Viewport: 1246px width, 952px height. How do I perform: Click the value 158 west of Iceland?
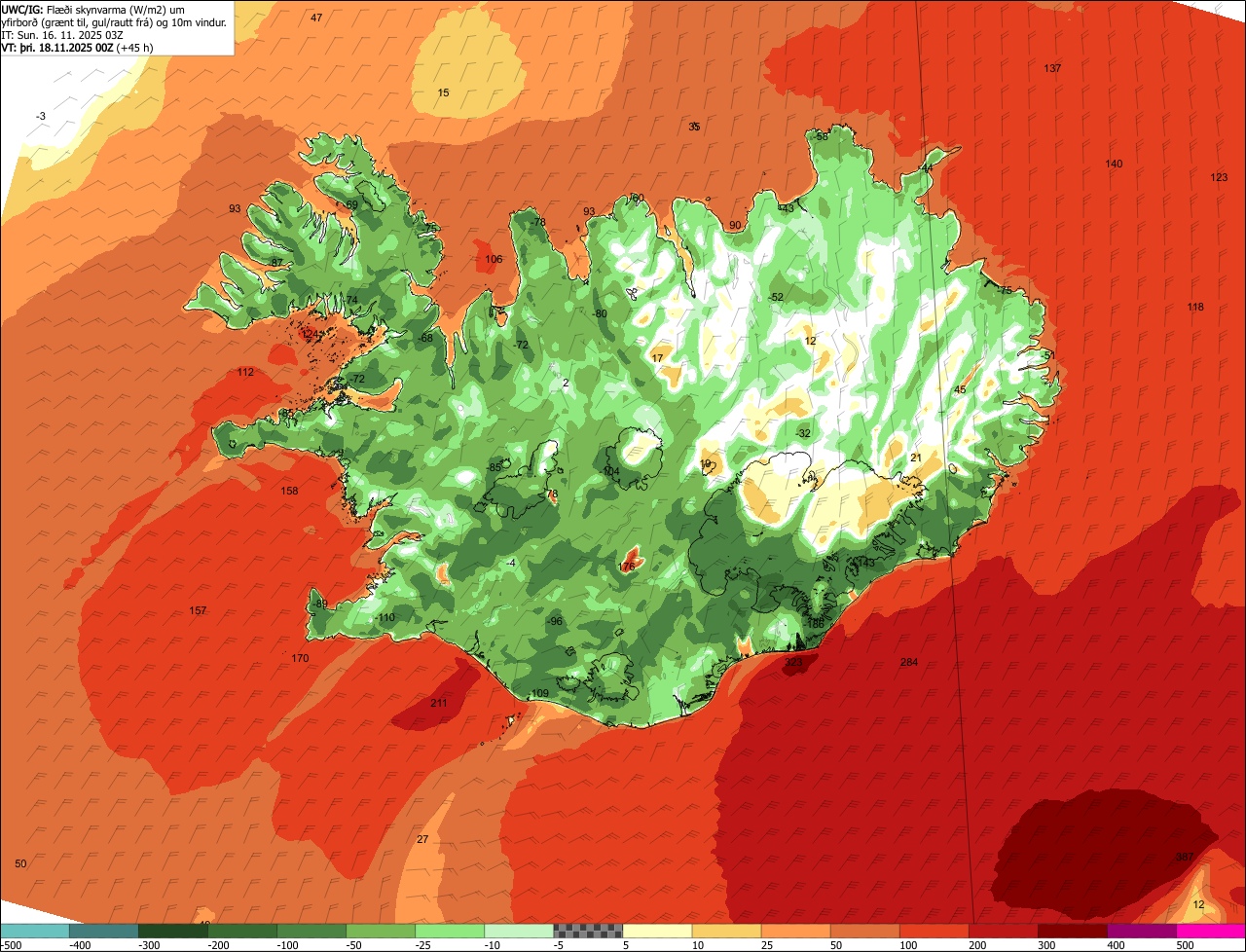coord(289,491)
